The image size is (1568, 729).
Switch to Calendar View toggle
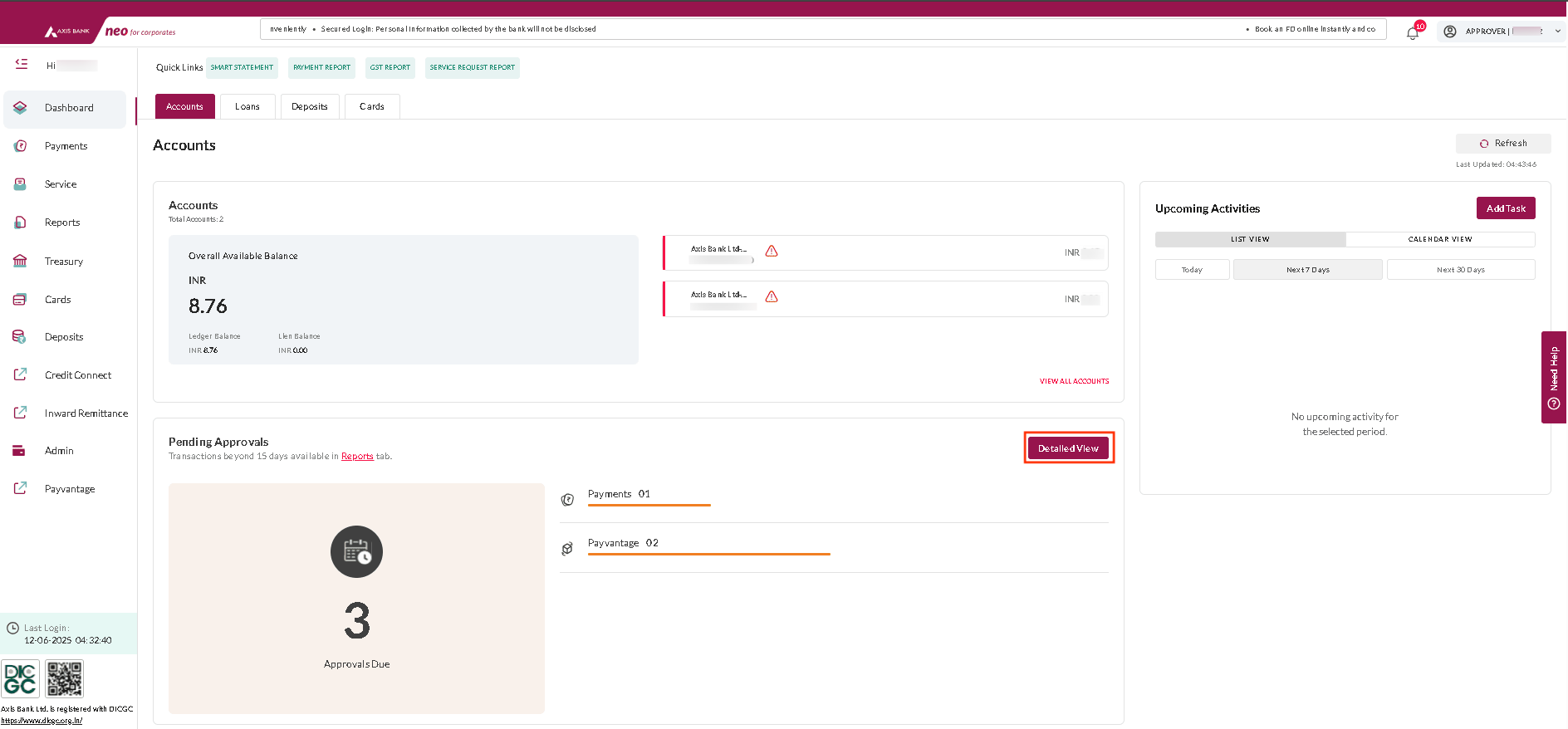point(1439,239)
